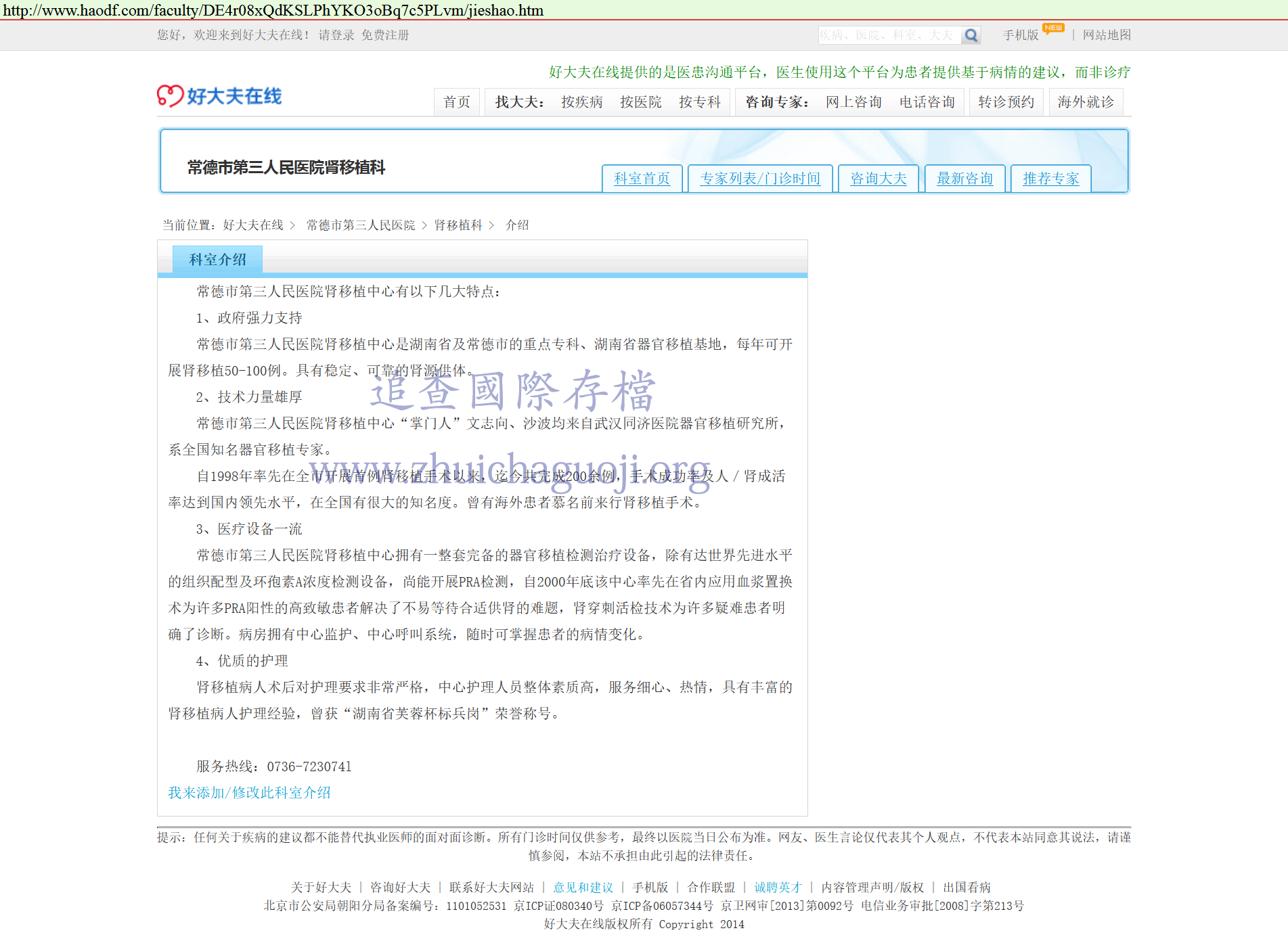
Task: Open the 咨询大夫 tab
Action: tap(878, 179)
